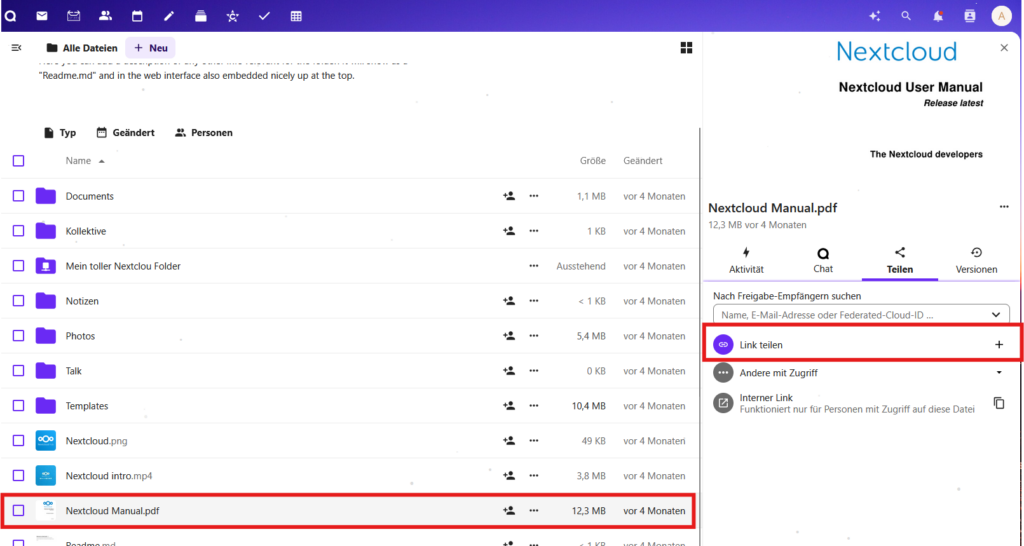Image resolution: width=1024 pixels, height=546 pixels.
Task: Switch to the Versionen tab
Action: 976,261
